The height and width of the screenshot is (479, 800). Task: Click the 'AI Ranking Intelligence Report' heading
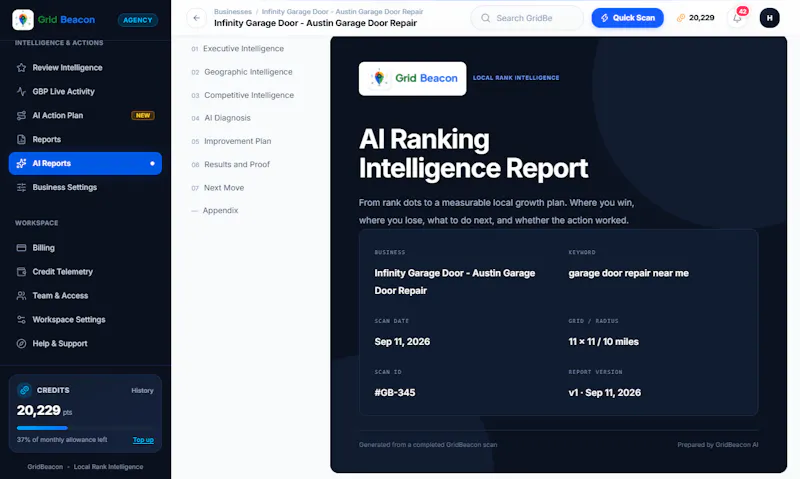[x=473, y=154]
